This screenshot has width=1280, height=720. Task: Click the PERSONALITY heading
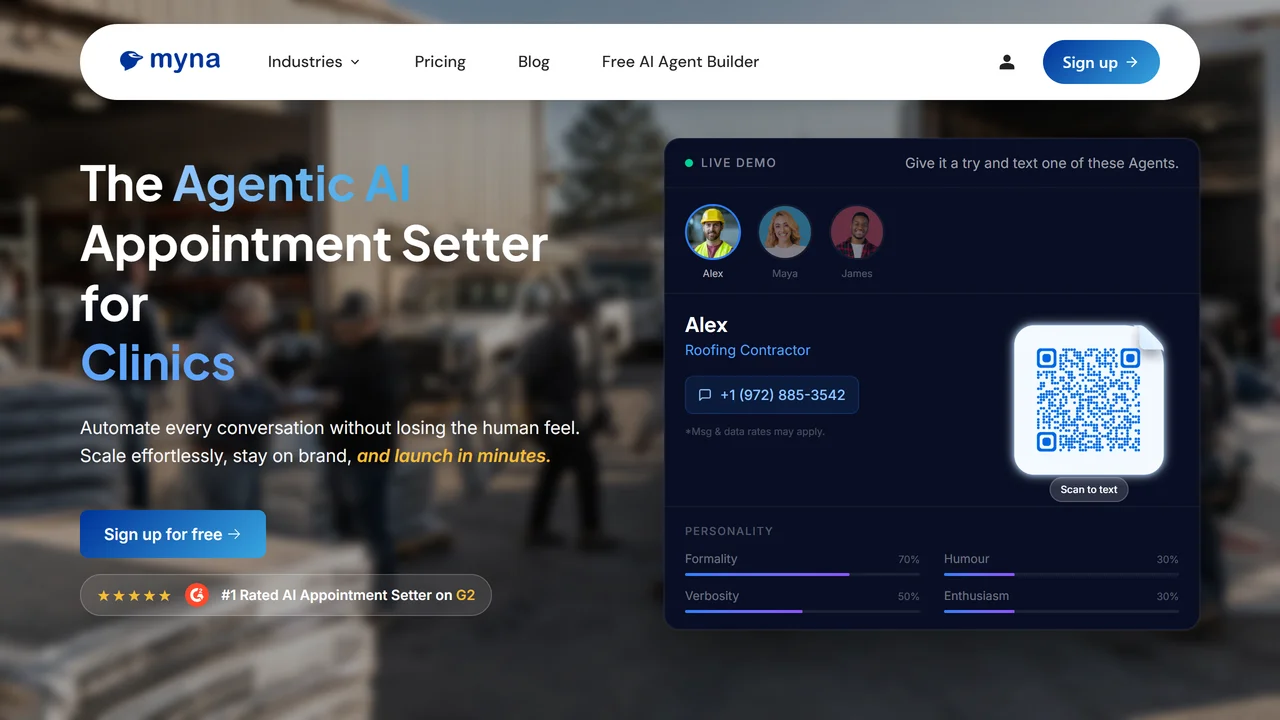pyautogui.click(x=729, y=531)
